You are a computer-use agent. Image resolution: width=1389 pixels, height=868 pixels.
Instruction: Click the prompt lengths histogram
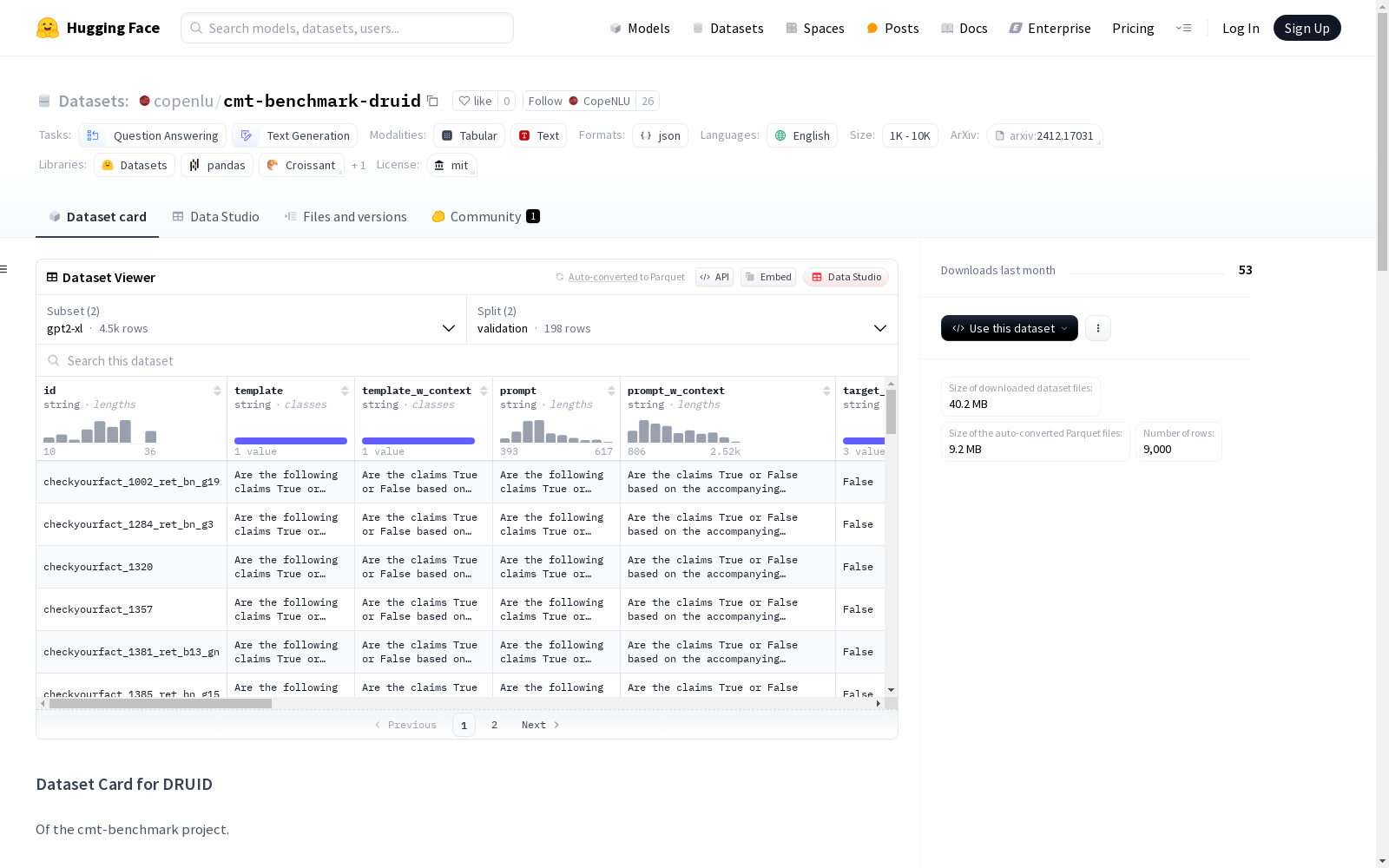pos(556,431)
